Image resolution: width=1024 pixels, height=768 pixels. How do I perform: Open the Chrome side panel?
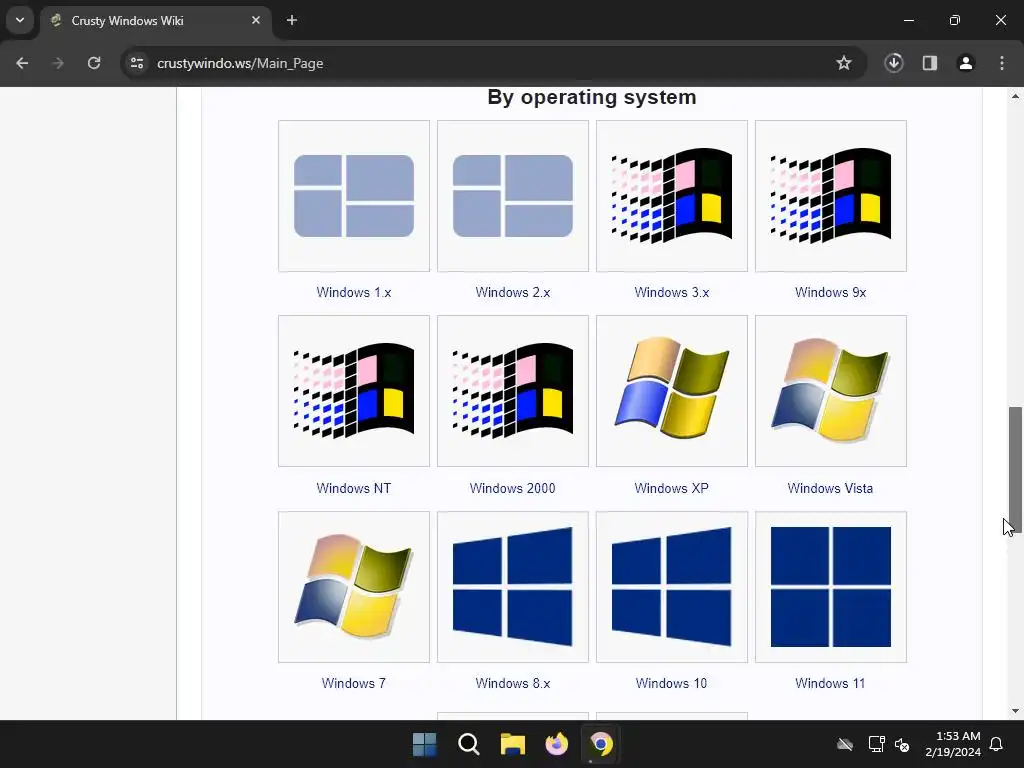(x=930, y=63)
